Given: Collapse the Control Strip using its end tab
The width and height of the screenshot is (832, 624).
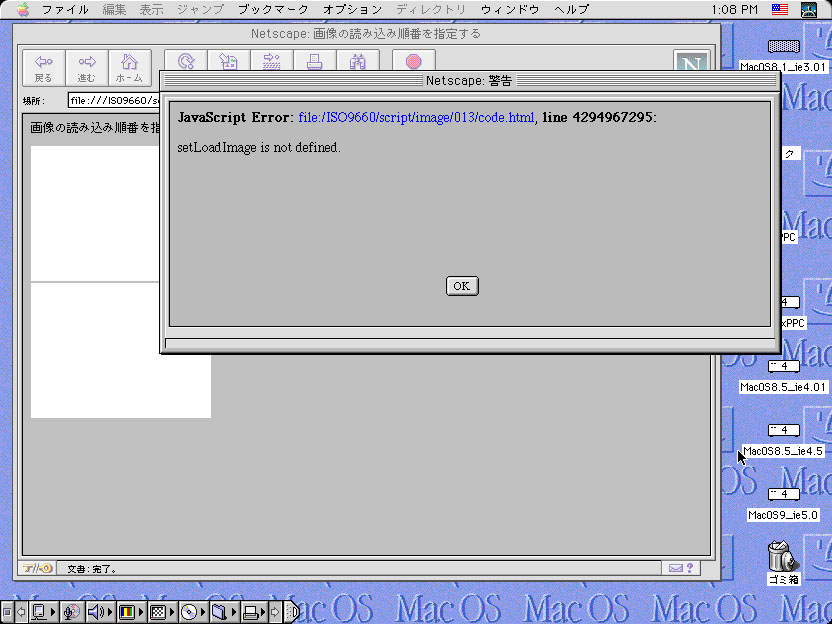Looking at the screenshot, I should 292,612.
